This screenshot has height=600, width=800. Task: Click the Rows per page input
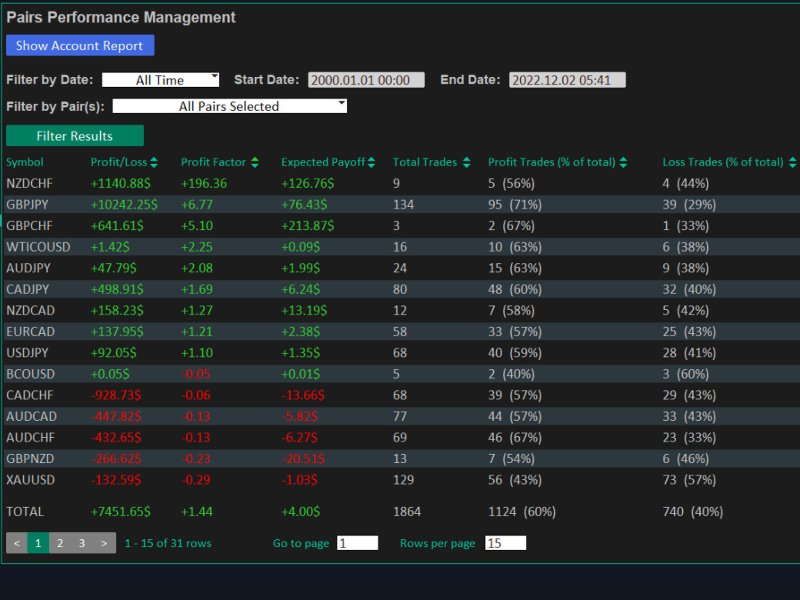click(x=505, y=543)
